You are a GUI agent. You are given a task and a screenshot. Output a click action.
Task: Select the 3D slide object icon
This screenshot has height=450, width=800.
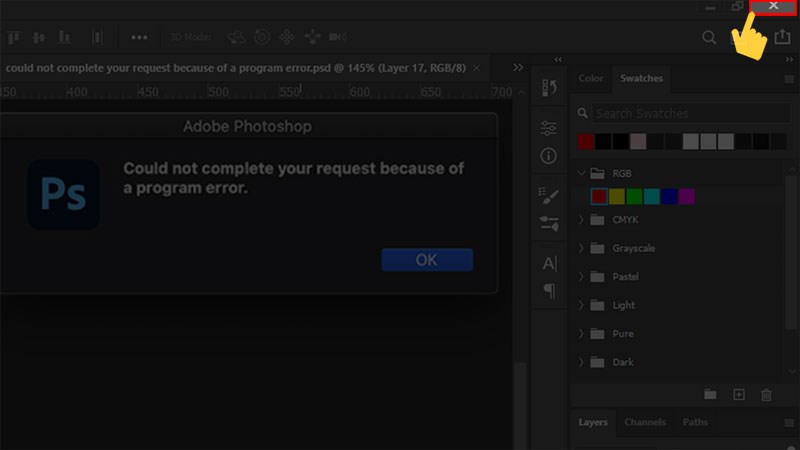(312, 37)
